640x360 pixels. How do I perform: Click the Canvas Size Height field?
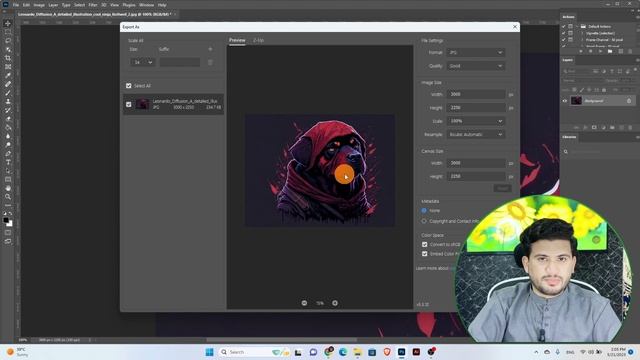[x=476, y=177]
